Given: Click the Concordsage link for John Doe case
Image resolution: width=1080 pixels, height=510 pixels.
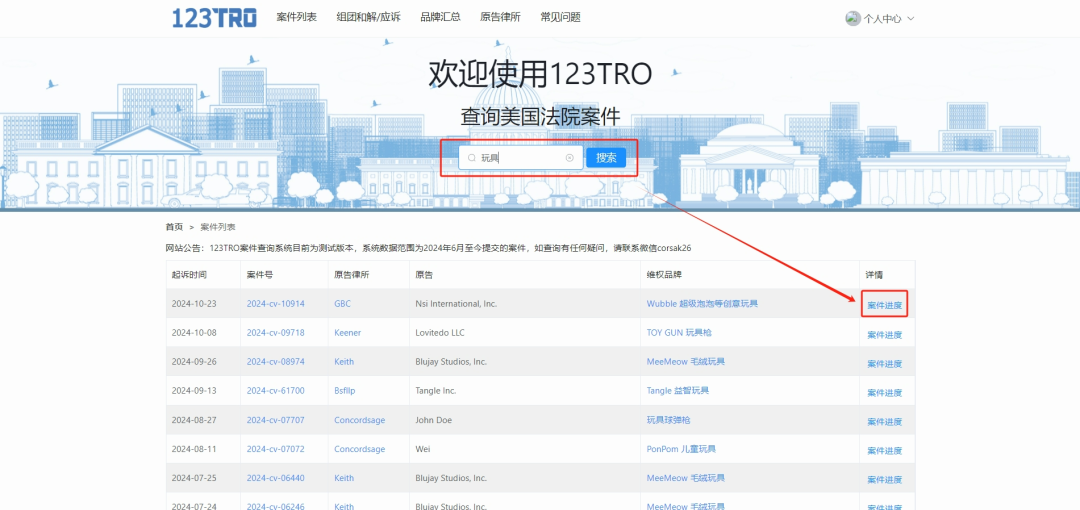Looking at the screenshot, I should (x=359, y=420).
